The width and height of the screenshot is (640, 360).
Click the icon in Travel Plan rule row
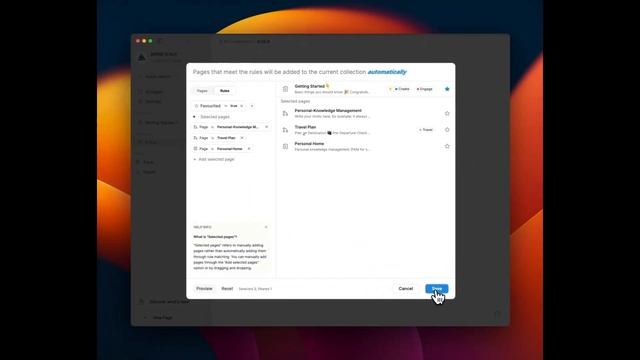tap(196, 138)
